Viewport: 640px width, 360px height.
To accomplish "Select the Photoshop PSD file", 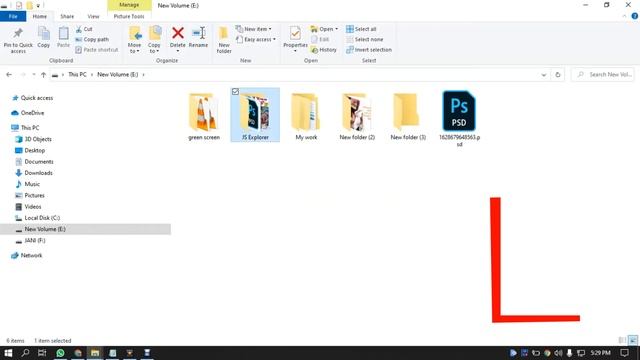I will 459,118.
